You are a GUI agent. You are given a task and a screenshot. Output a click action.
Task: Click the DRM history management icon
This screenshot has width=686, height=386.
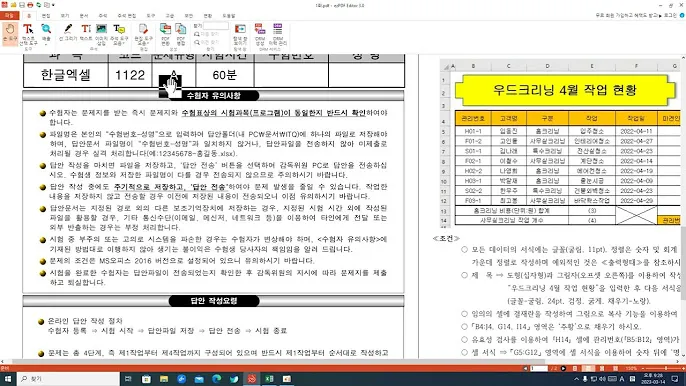click(x=277, y=34)
